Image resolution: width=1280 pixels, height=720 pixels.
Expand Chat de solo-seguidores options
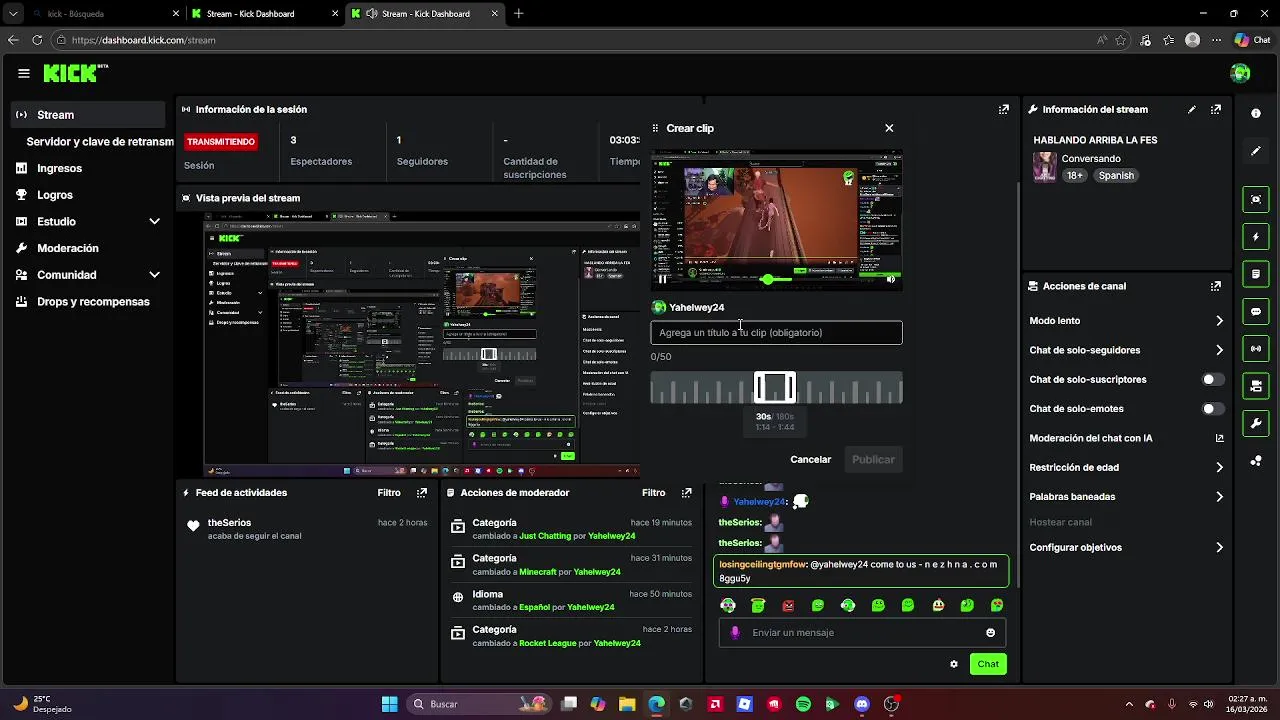[1219, 350]
